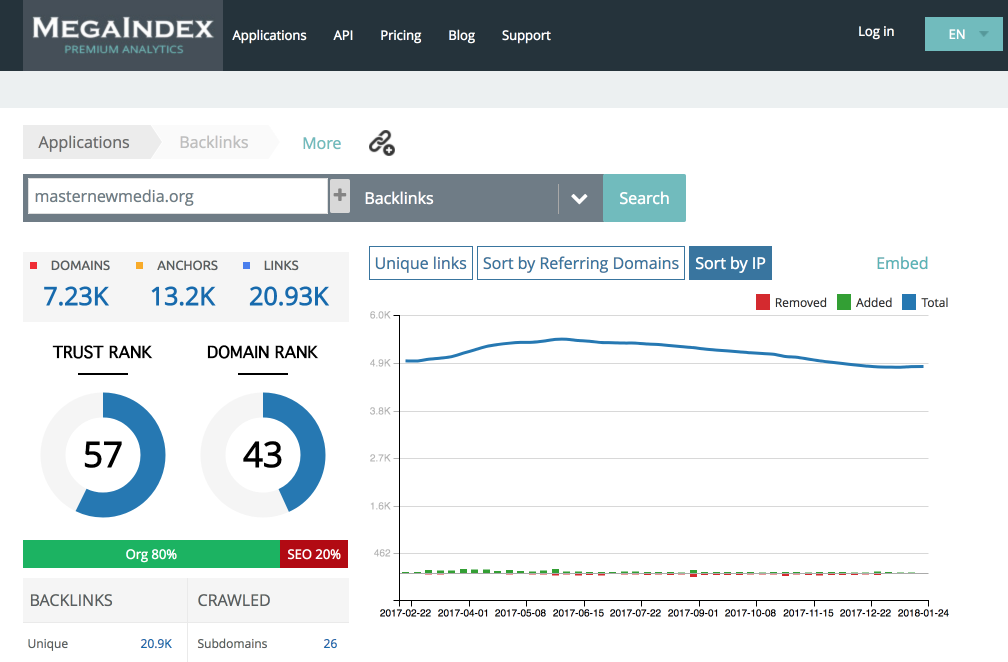
Task: Click the blue Links legend marker
Action: pyautogui.click(x=246, y=265)
